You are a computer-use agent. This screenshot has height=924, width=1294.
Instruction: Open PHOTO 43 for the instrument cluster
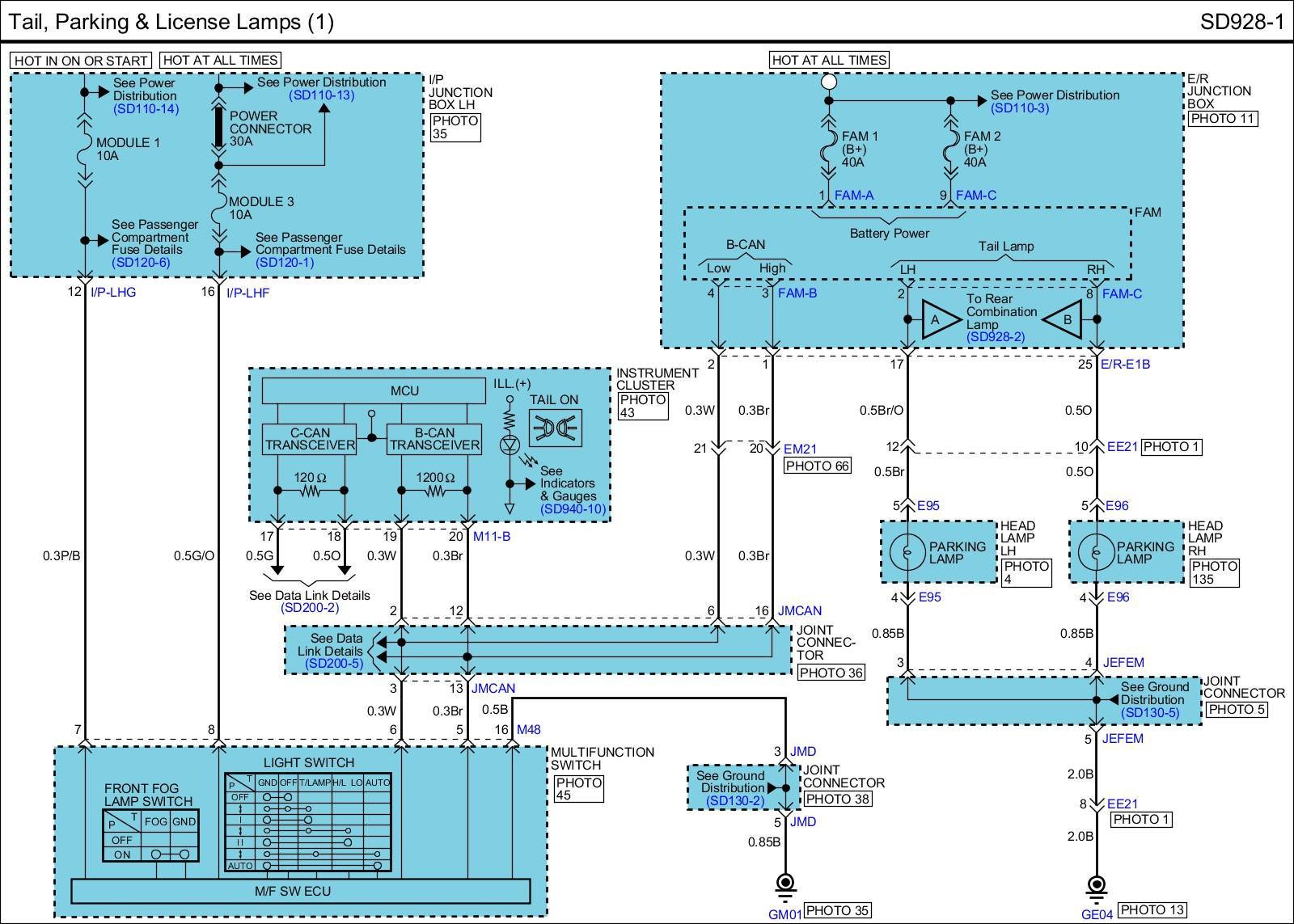(643, 406)
